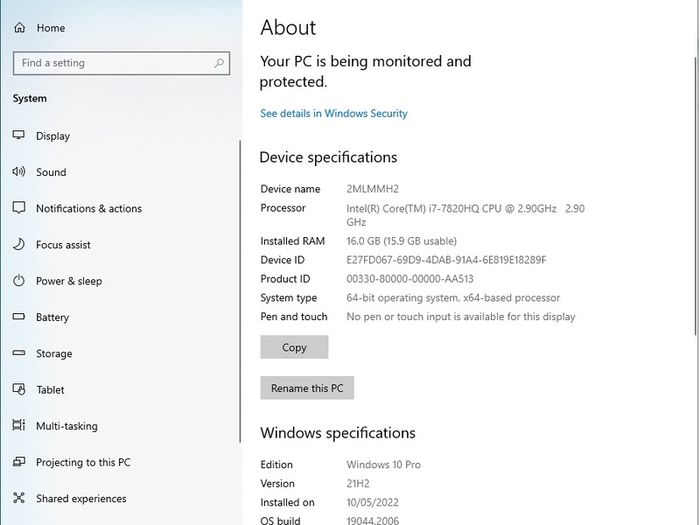The width and height of the screenshot is (700, 525).
Task: Open Focus assist settings
Action: pos(63,245)
